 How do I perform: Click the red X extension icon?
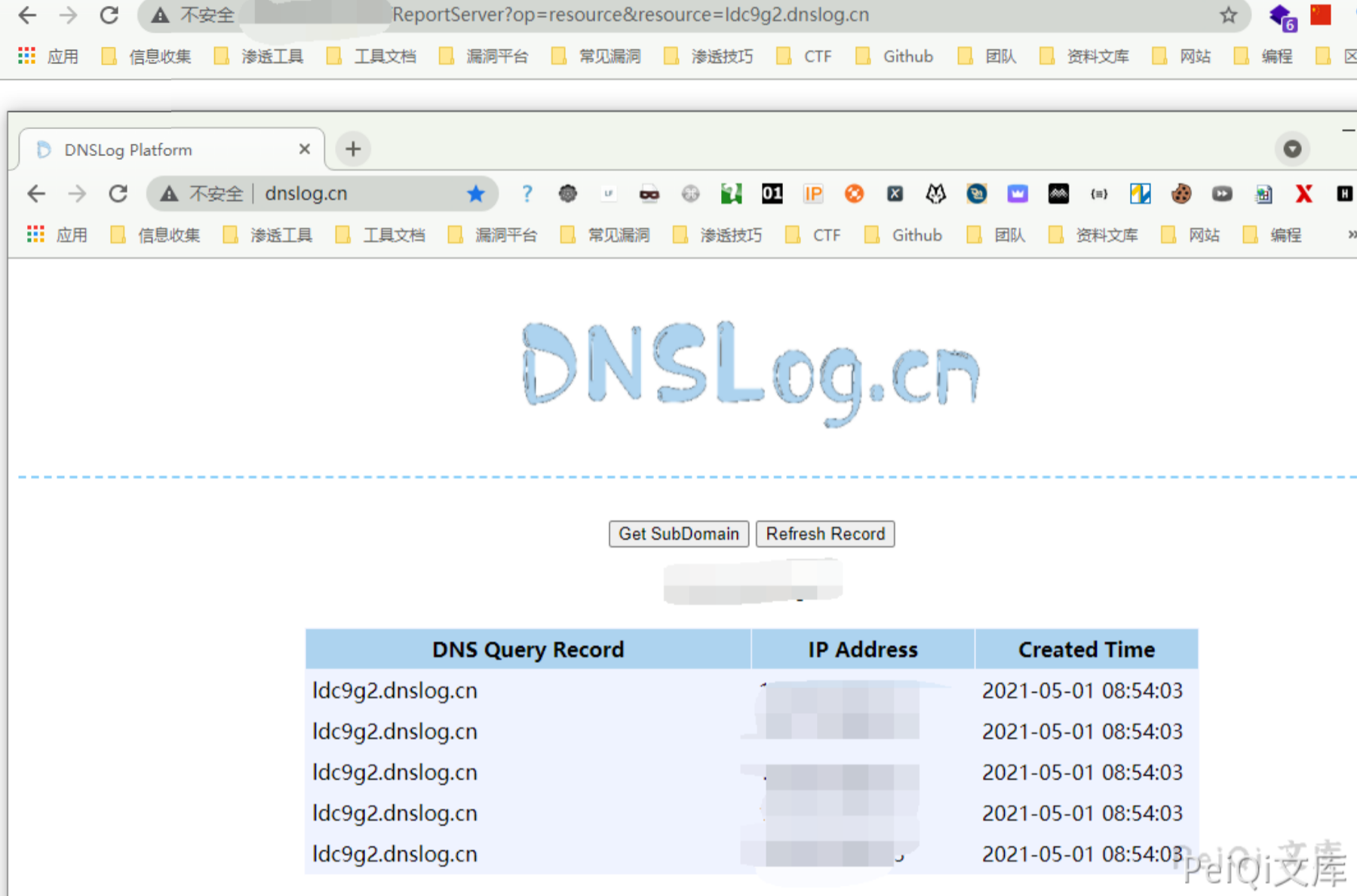click(x=1303, y=194)
